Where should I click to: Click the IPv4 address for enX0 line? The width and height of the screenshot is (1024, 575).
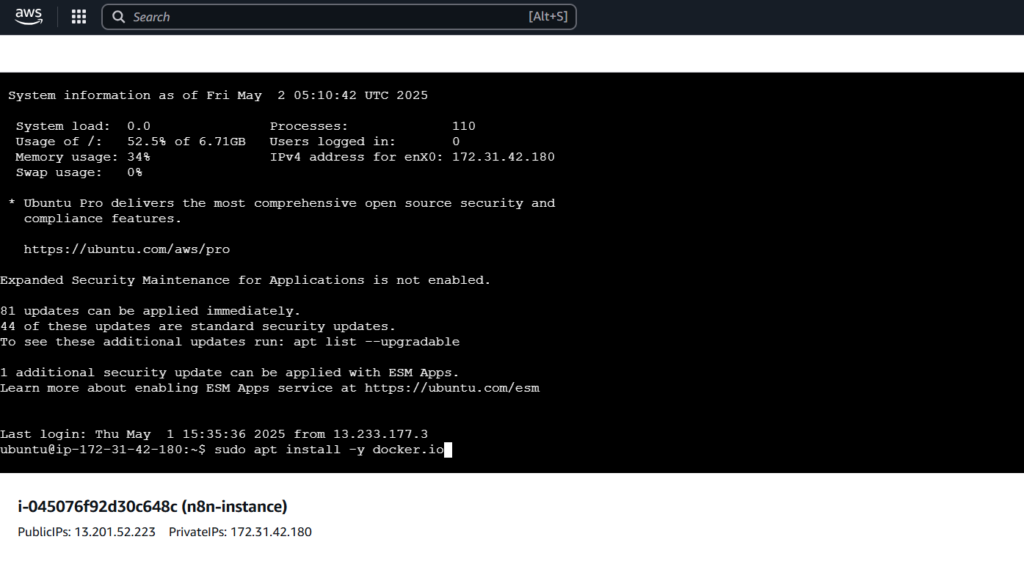pyautogui.click(x=412, y=157)
